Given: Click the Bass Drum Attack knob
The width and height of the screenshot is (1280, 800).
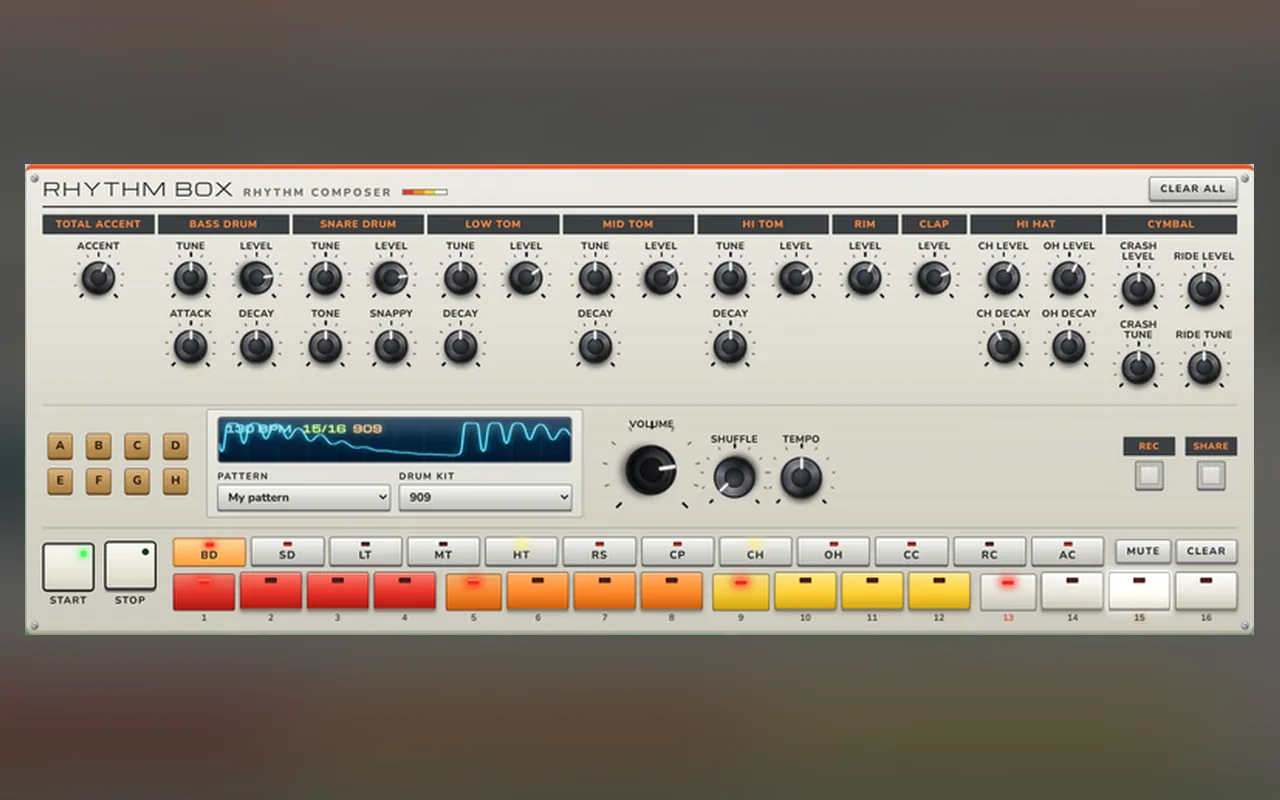Looking at the screenshot, I should (190, 346).
